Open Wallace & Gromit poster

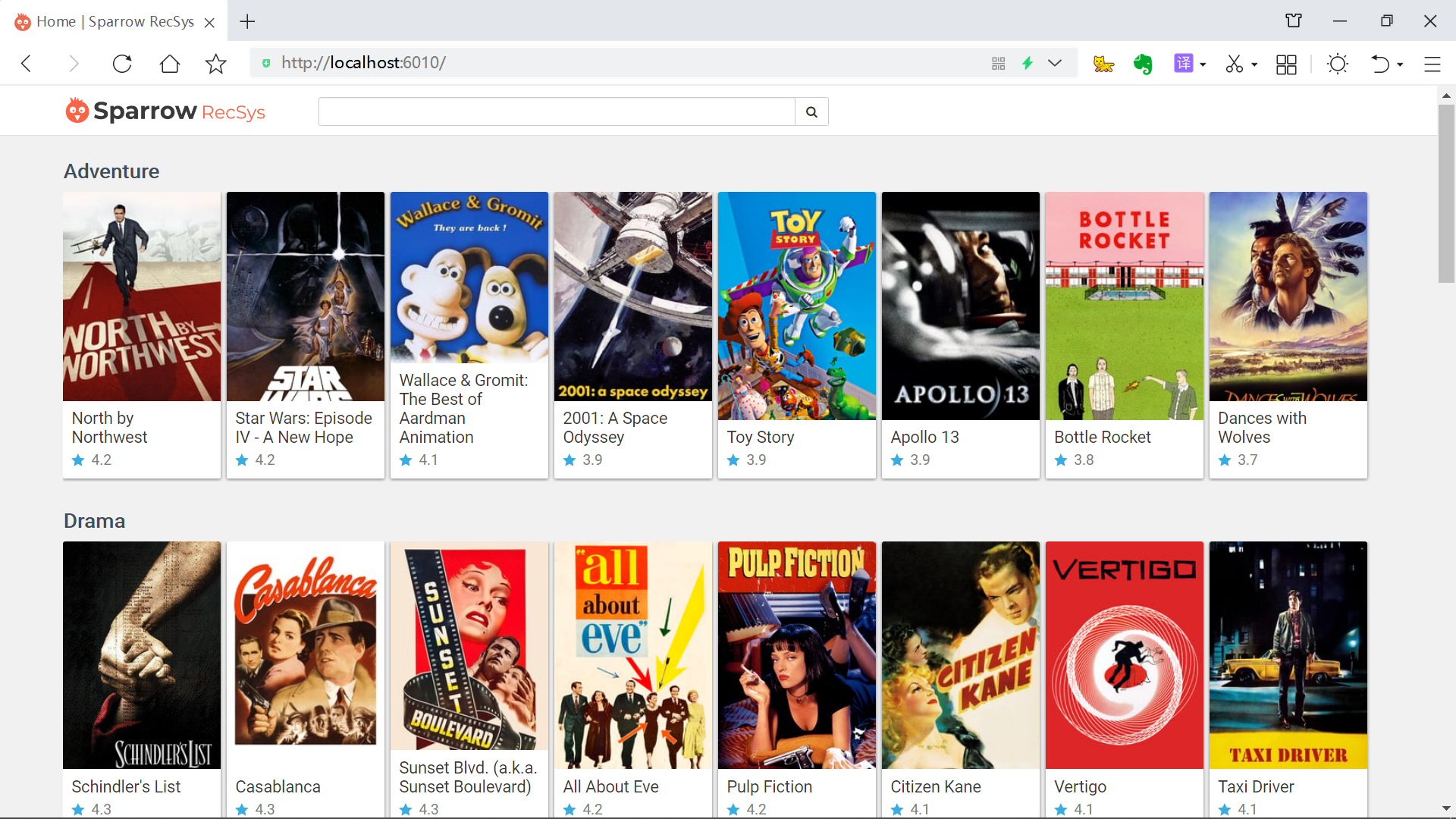pos(469,278)
